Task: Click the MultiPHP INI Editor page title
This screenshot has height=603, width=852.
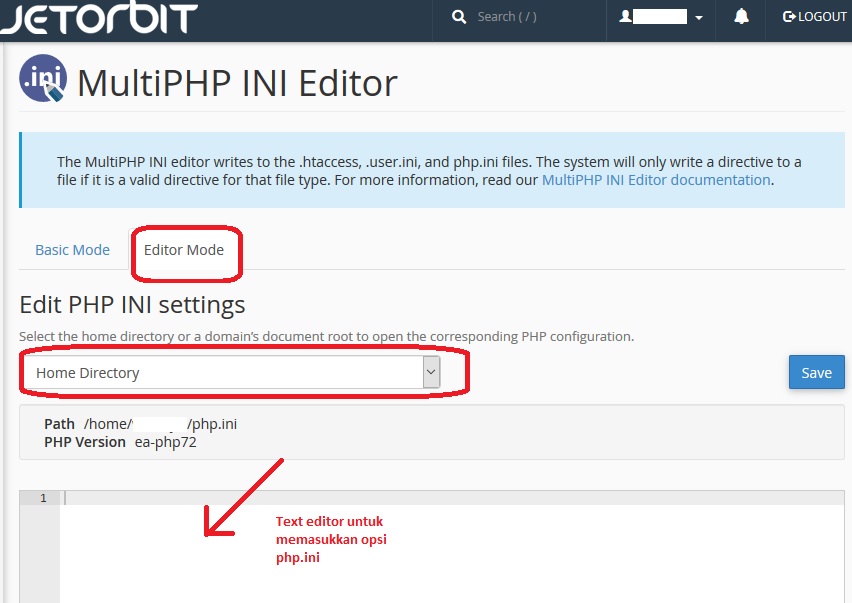Action: (x=237, y=83)
